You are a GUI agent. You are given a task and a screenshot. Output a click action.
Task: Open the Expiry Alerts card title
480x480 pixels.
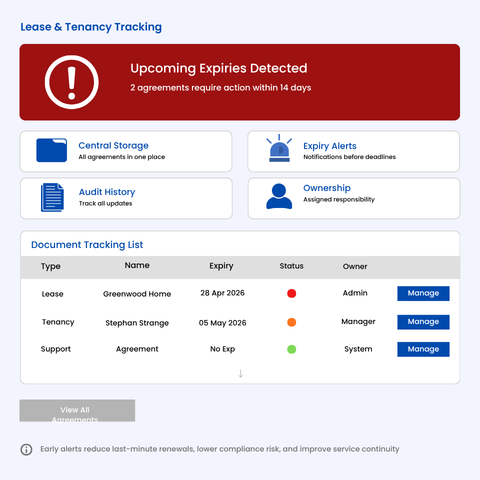click(330, 146)
